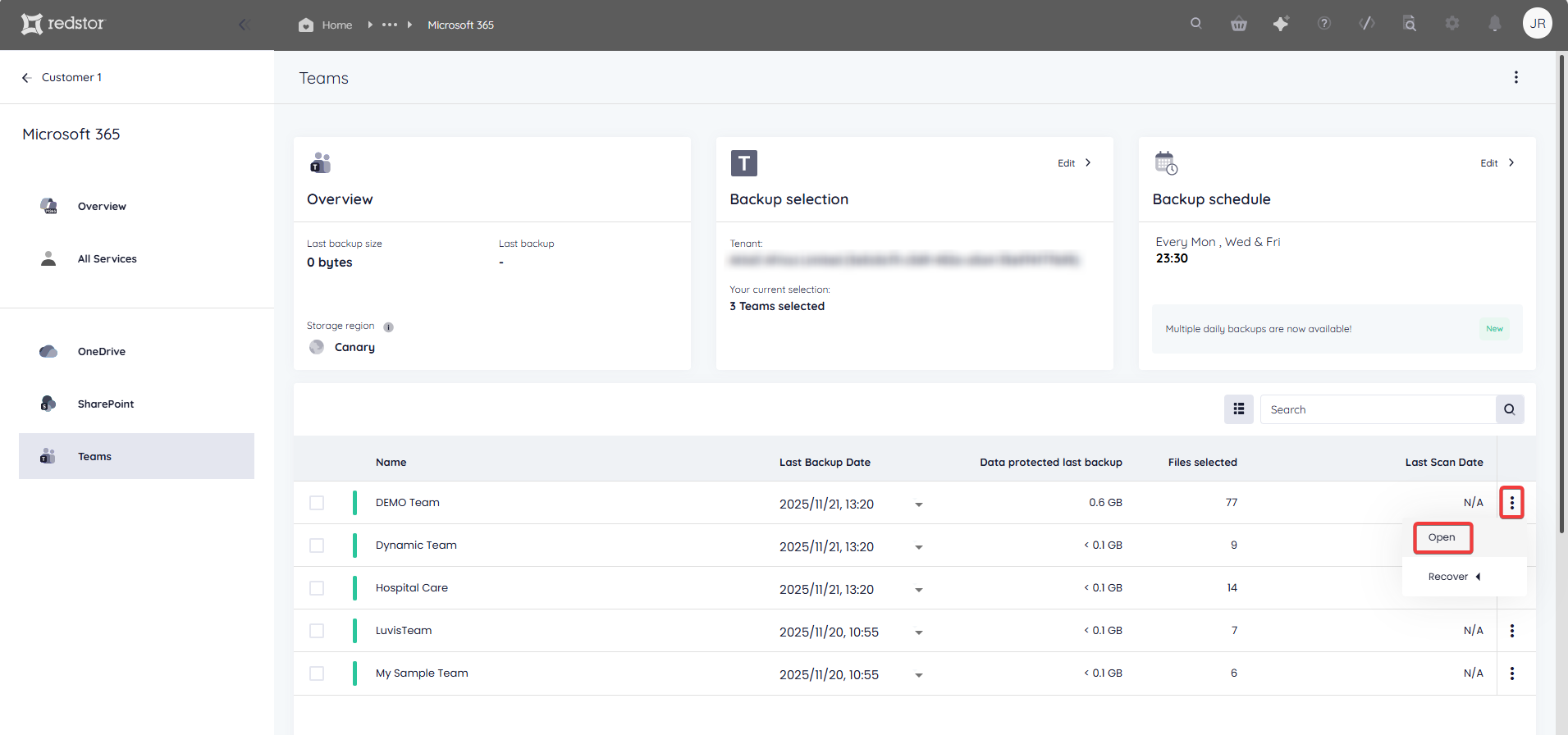Screen dimensions: 1568x735
Task: Click the Dynamic Team name
Action: click(416, 545)
